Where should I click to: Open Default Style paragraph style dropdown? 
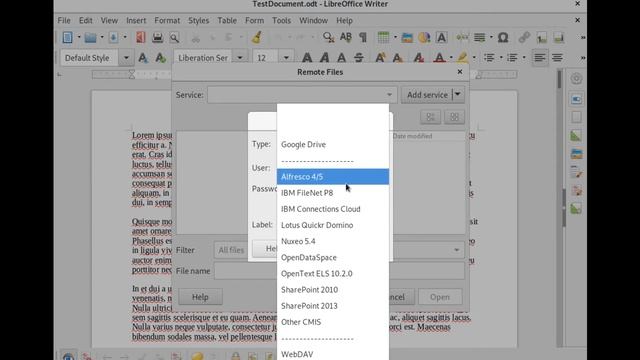[126, 58]
